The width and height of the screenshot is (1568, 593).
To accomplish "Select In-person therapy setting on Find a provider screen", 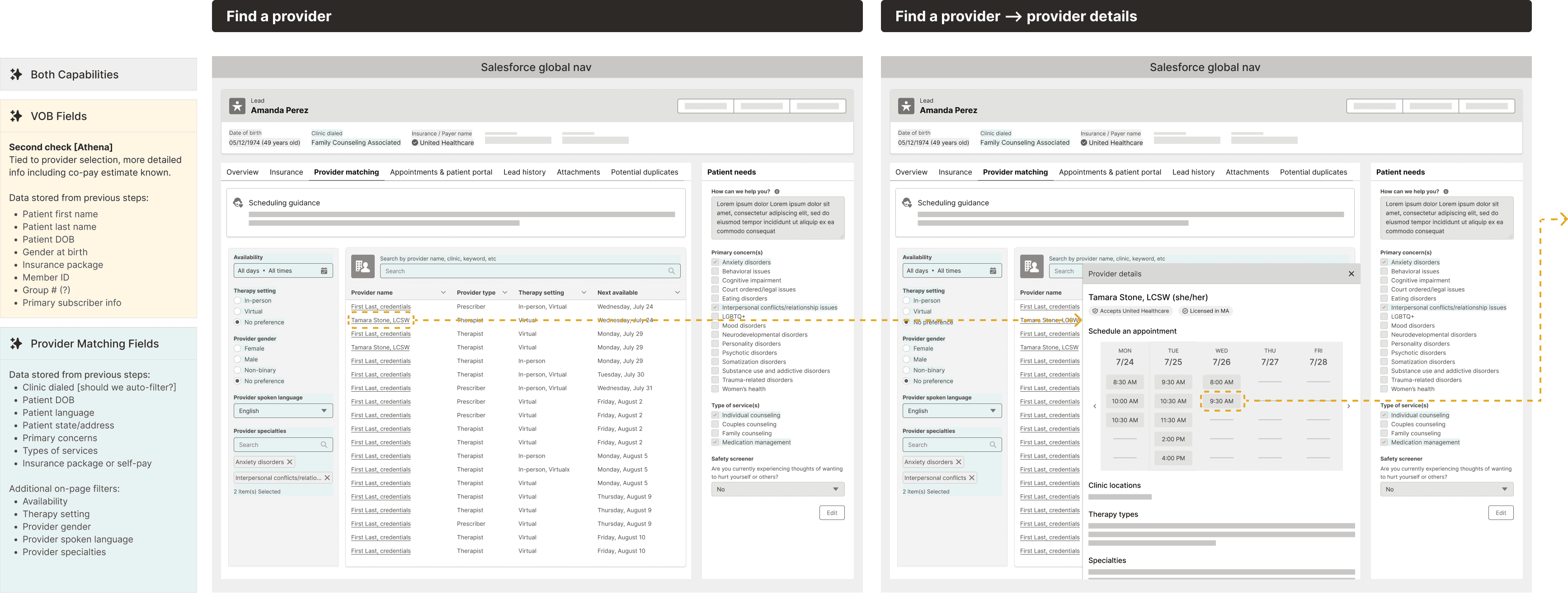I will [237, 301].
